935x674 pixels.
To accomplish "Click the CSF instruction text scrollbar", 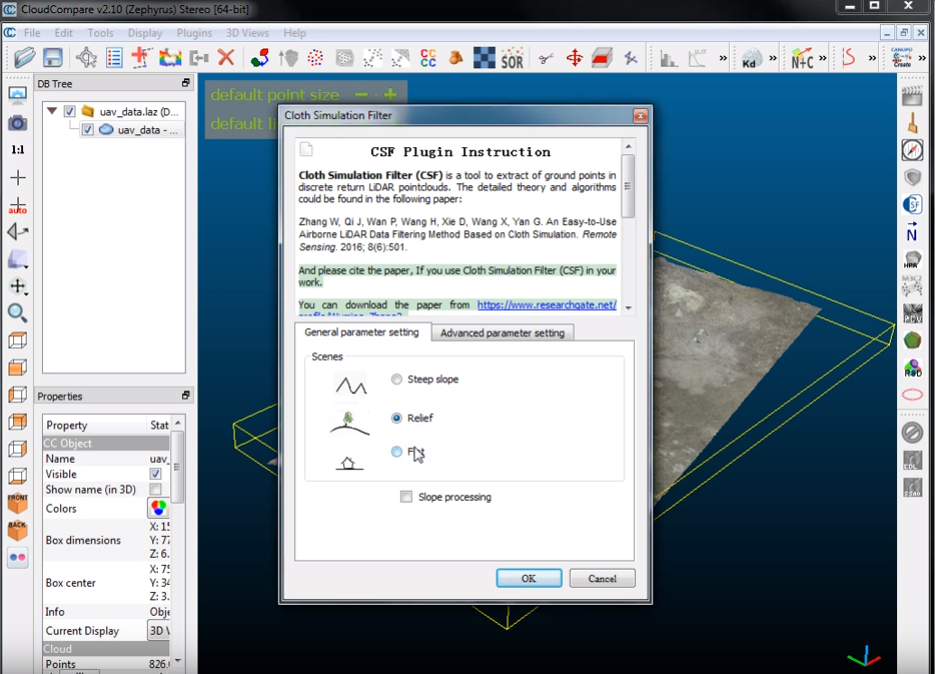I will pos(628,186).
